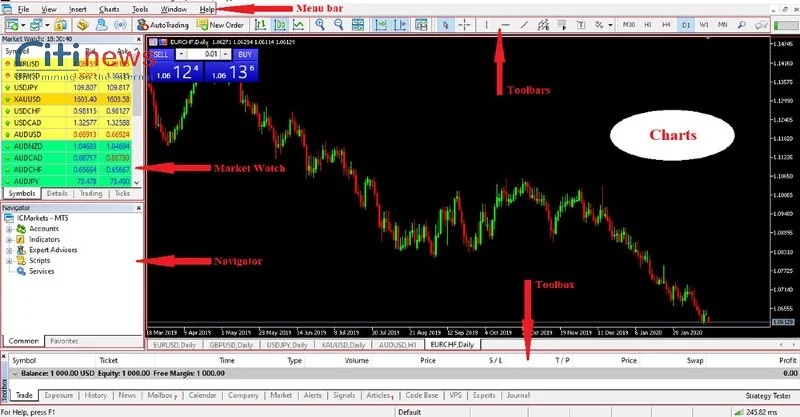This screenshot has height=417, width=800.
Task: Draw a vertical line
Action: (486, 24)
